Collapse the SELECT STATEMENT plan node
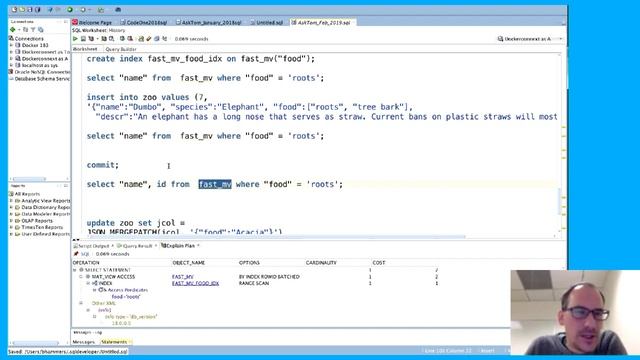 75,270
